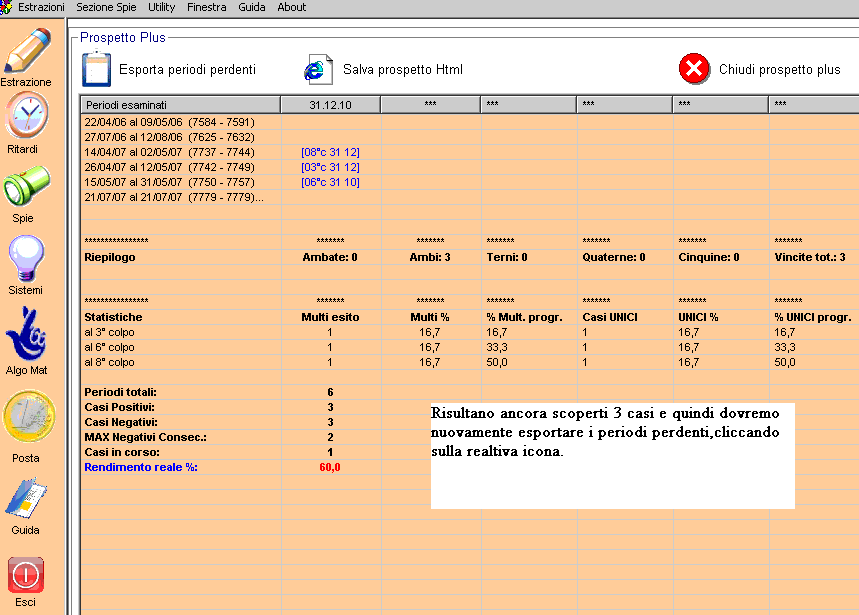Click the Periodi esaminati column header

(x=180, y=105)
